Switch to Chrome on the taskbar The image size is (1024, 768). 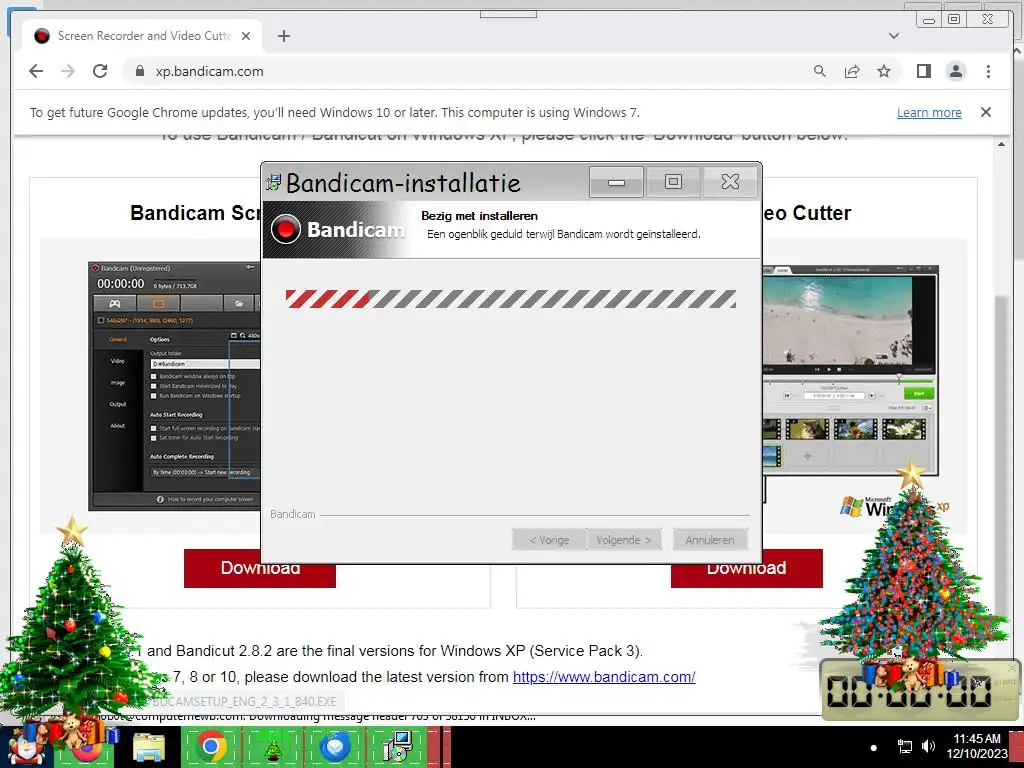pyautogui.click(x=210, y=747)
